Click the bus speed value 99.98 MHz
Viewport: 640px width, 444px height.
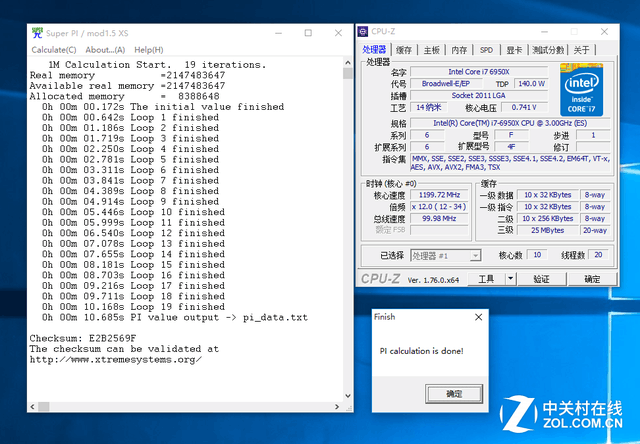coord(439,219)
